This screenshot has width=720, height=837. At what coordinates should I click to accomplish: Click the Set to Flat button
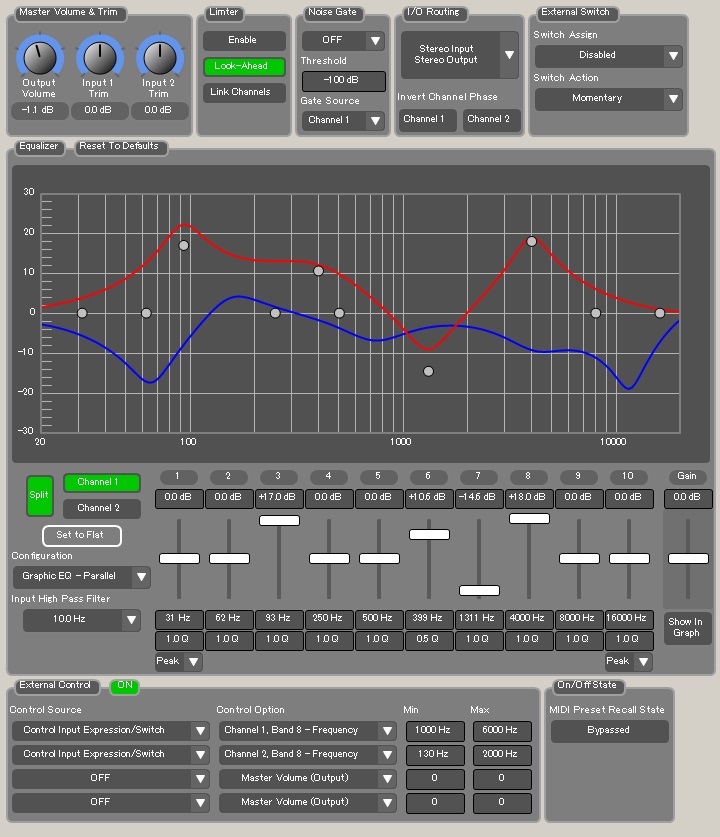pyautogui.click(x=82, y=536)
